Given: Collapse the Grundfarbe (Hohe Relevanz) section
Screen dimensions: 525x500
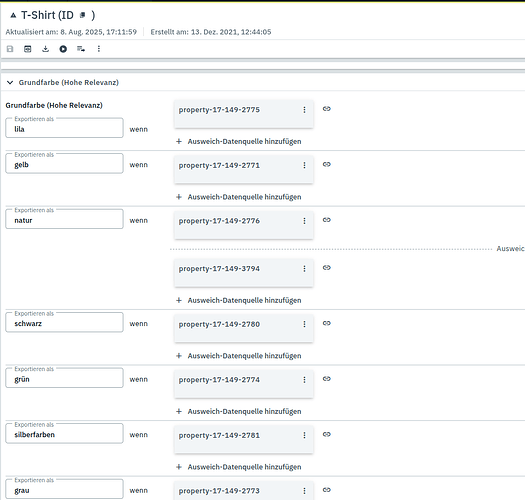Looking at the screenshot, I should point(10,82).
